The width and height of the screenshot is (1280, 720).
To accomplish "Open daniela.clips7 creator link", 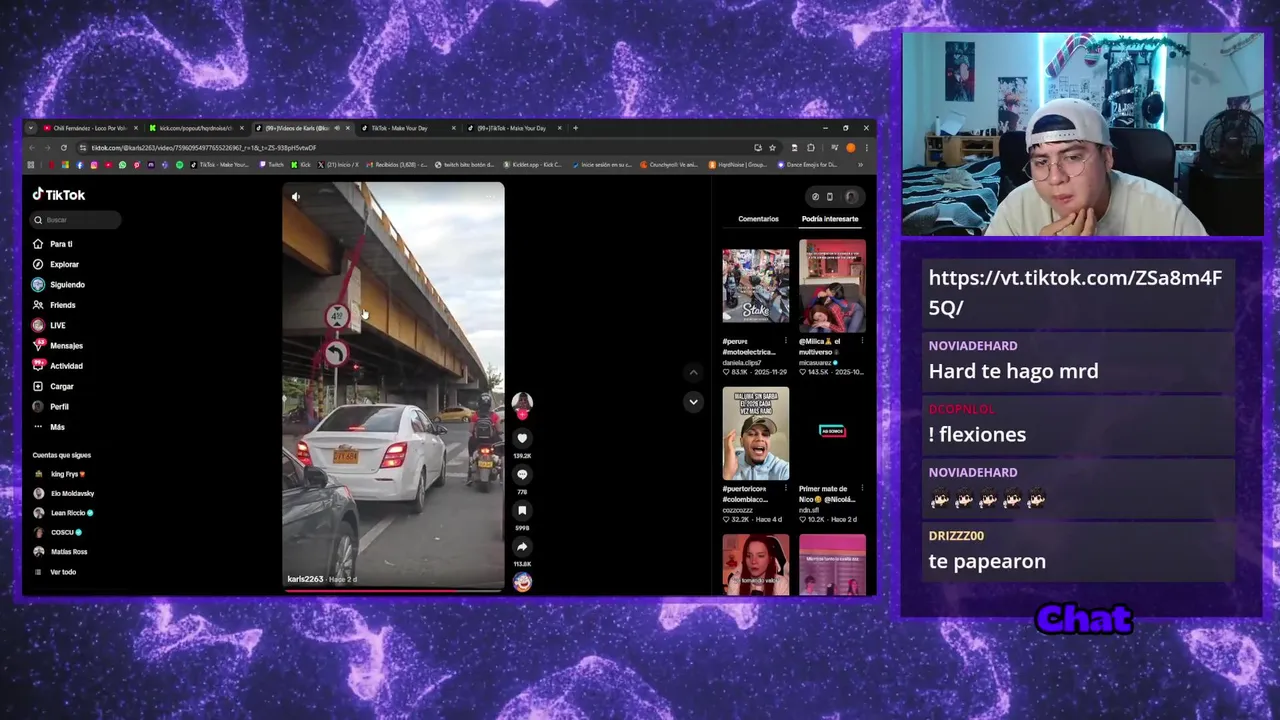I will [x=742, y=362].
